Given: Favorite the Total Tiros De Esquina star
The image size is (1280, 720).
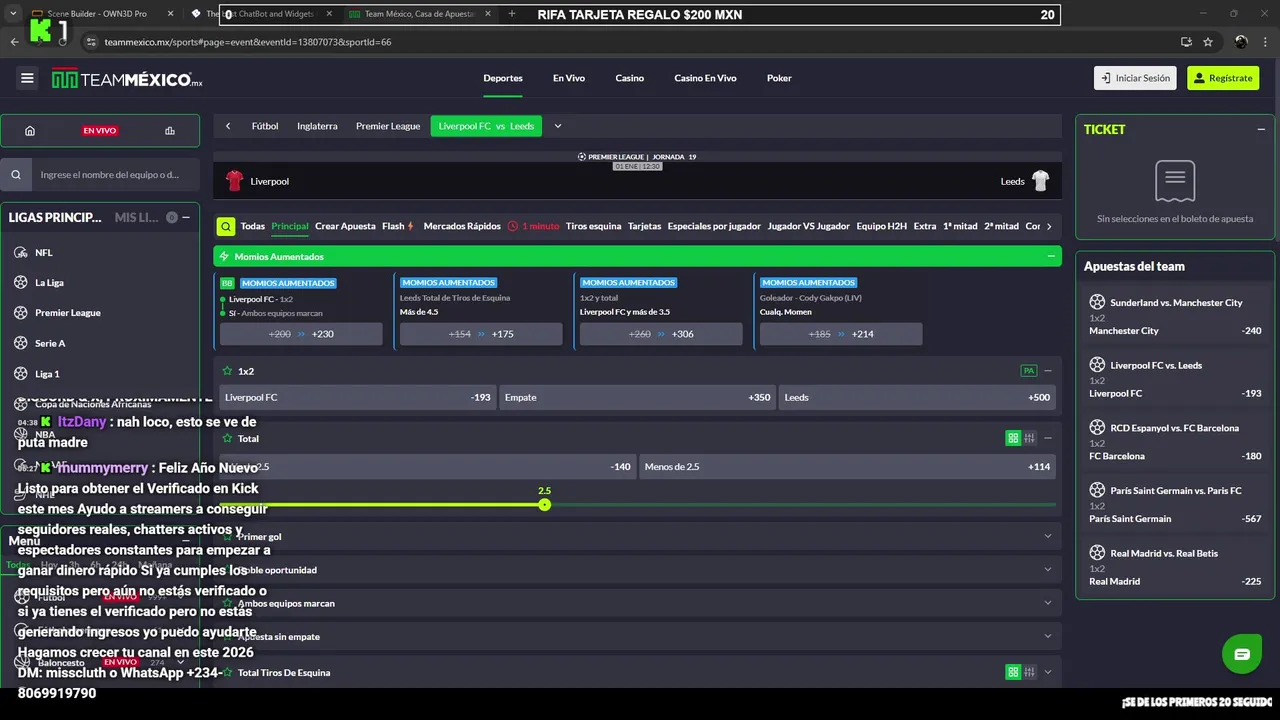Looking at the screenshot, I should coord(227,673).
